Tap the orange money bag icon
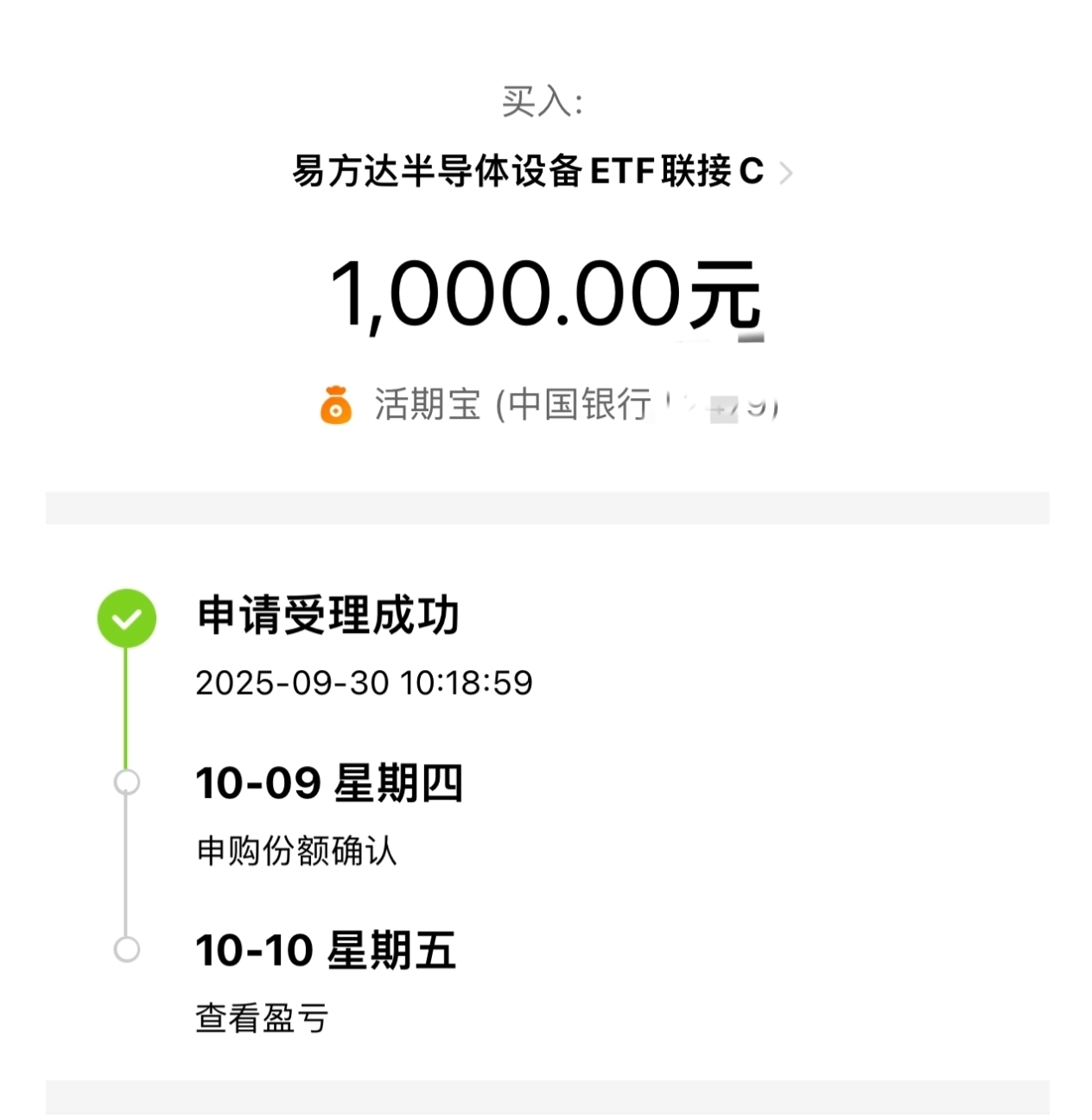The image size is (1092, 1120). pos(336,404)
